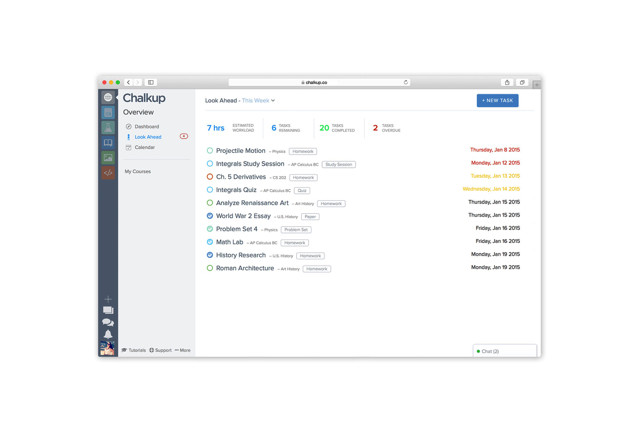Open the Overview globe icon in the sidebar
This screenshot has width=640, height=435.
(108, 97)
